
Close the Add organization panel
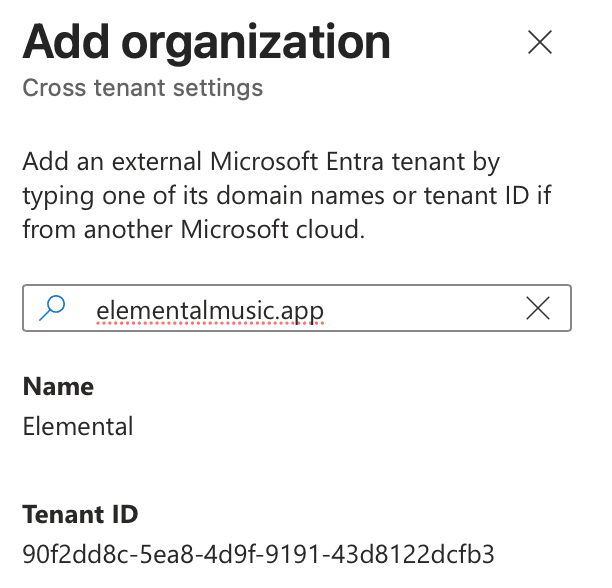coord(540,42)
